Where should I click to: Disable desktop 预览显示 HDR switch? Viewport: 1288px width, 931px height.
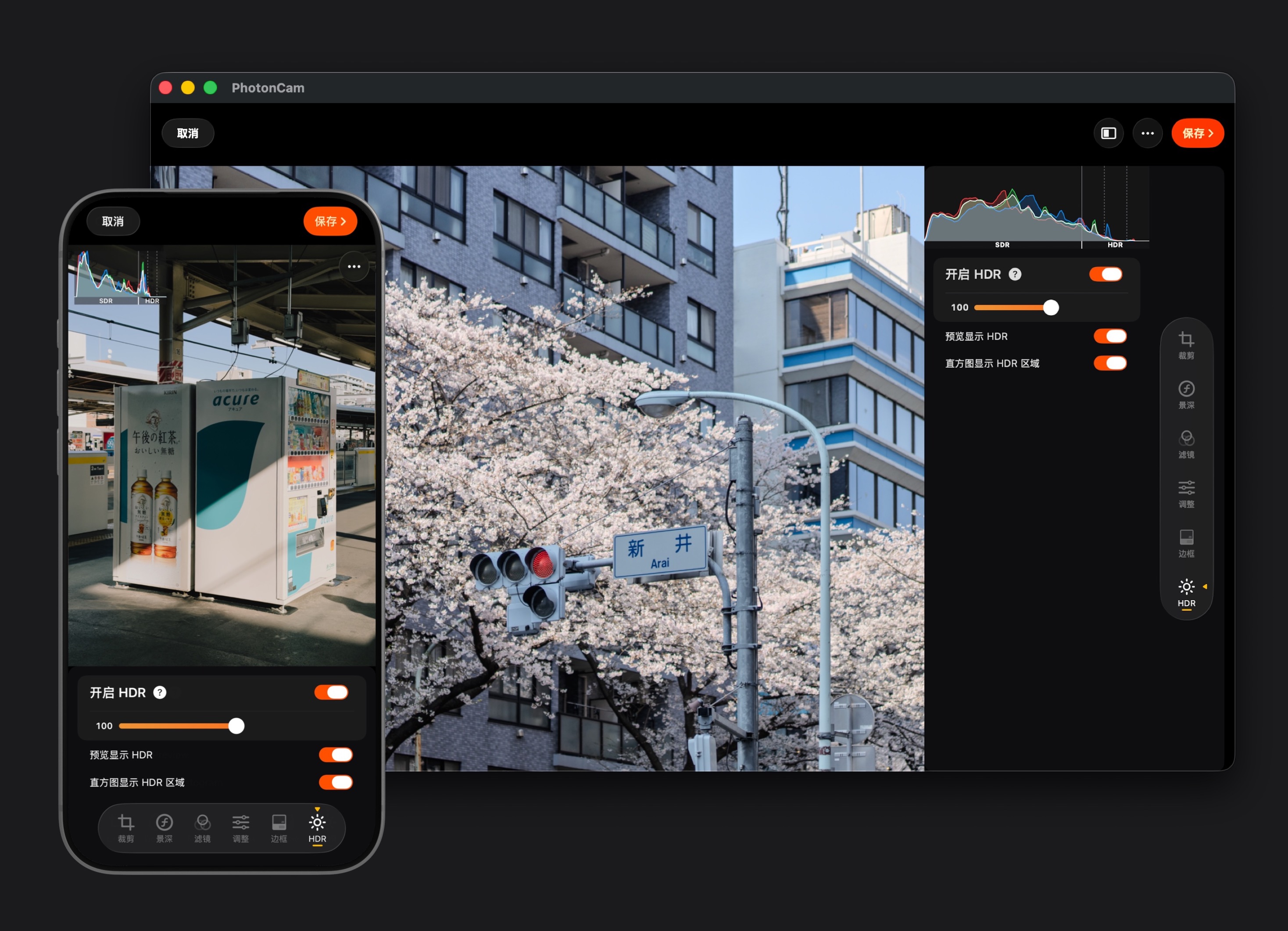coord(1110,336)
